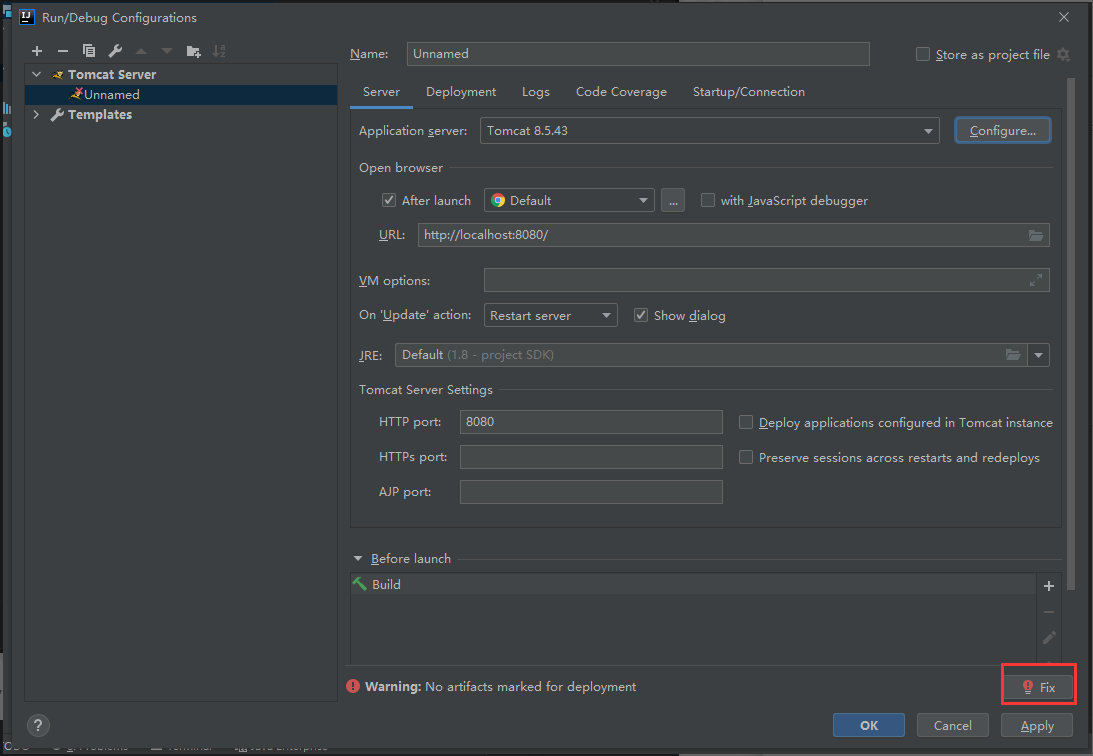Browse for JRE folder icon
The image size is (1093, 756).
1013,355
